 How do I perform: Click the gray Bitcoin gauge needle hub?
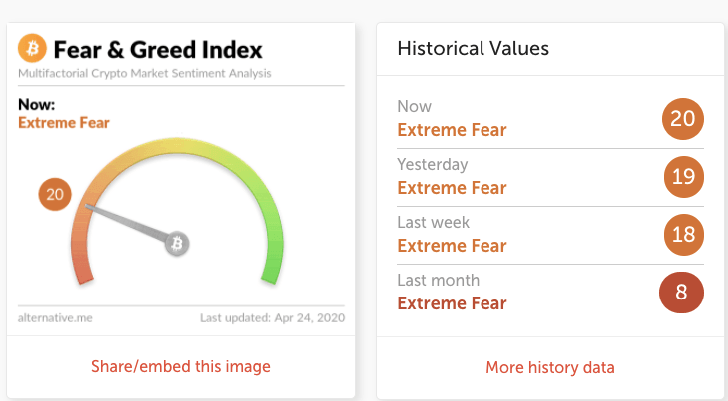click(178, 244)
